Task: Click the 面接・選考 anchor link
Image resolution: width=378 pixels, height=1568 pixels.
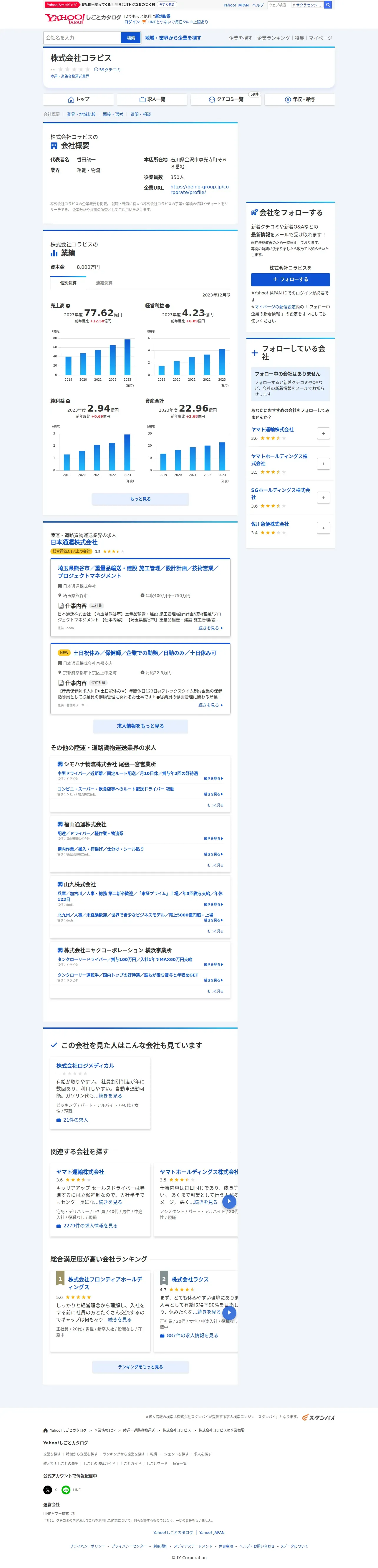Action: (113, 115)
